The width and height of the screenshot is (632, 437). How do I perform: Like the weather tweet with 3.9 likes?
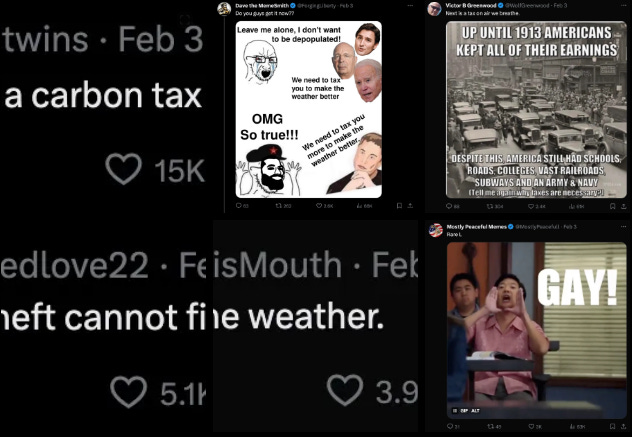[x=345, y=390]
